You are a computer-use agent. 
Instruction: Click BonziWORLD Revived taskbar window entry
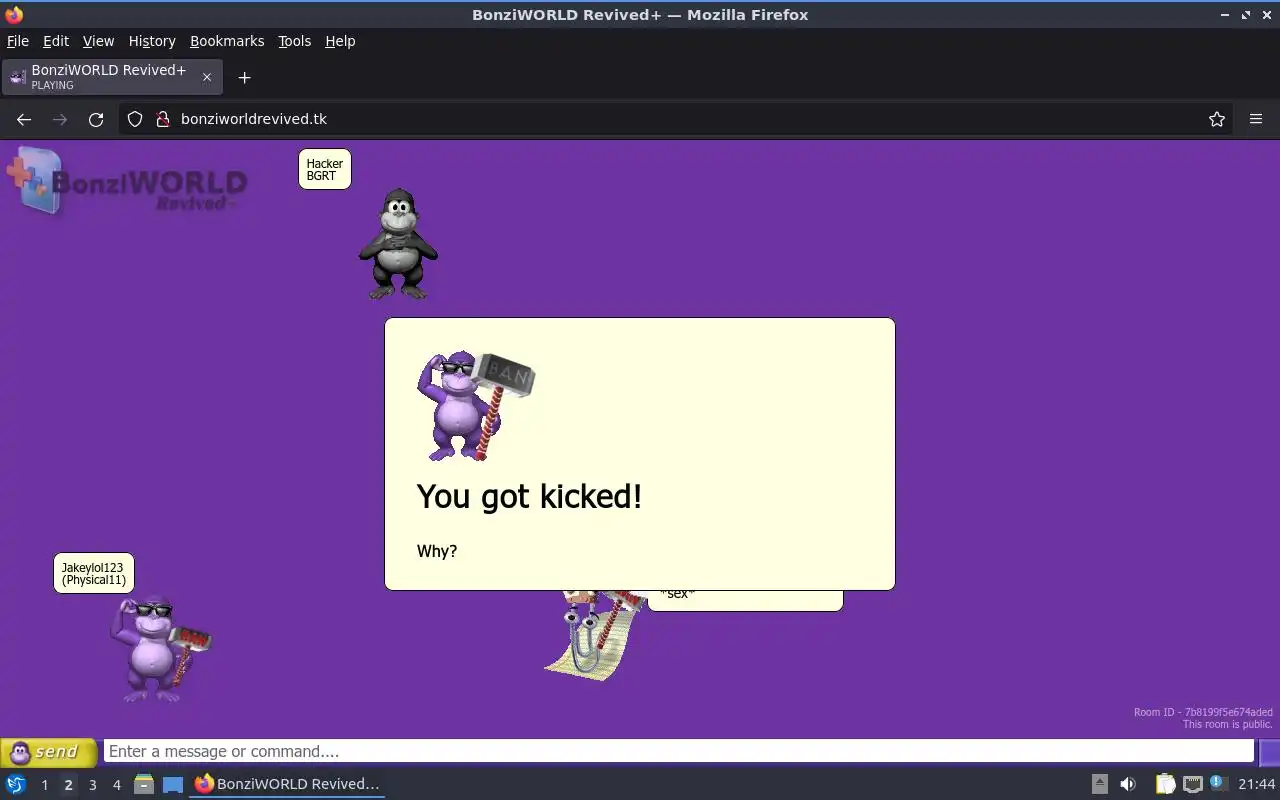pos(288,784)
